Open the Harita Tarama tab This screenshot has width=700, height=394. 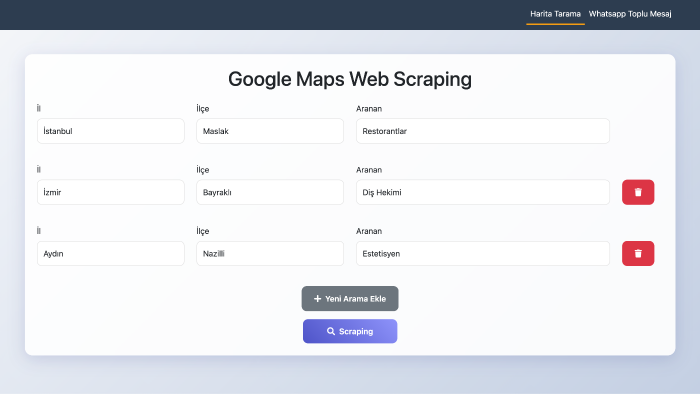tap(555, 14)
